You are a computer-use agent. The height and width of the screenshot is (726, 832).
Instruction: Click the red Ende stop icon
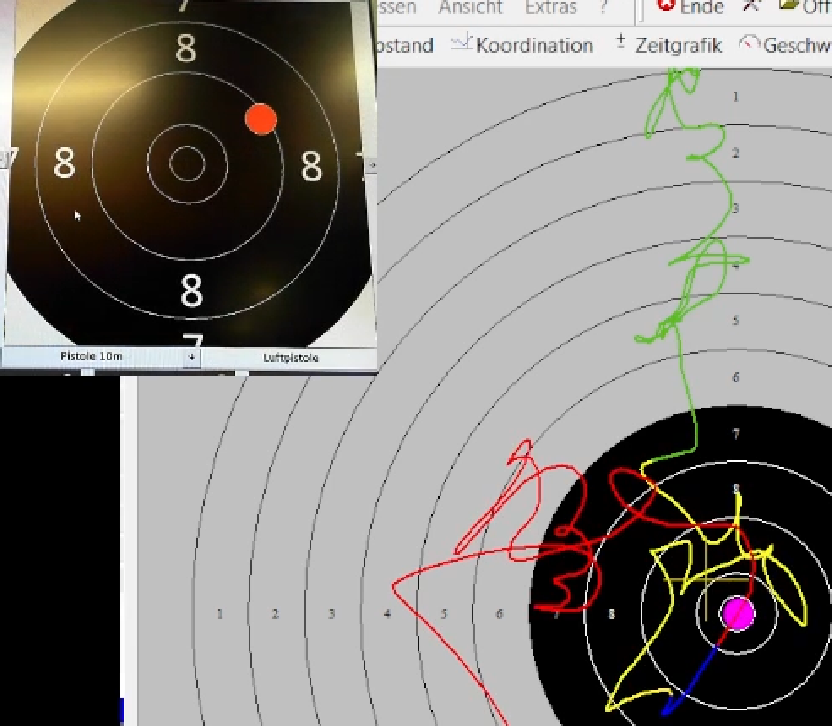tap(665, 8)
